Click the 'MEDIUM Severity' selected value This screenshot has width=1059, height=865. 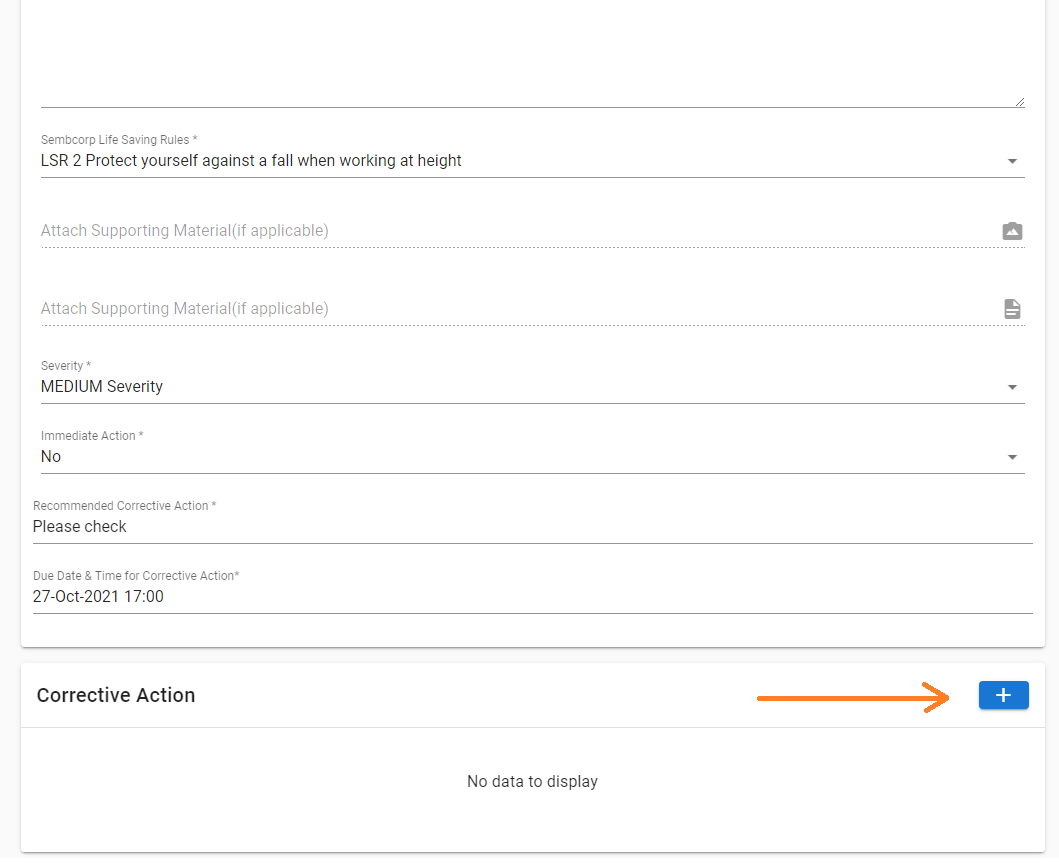102,387
